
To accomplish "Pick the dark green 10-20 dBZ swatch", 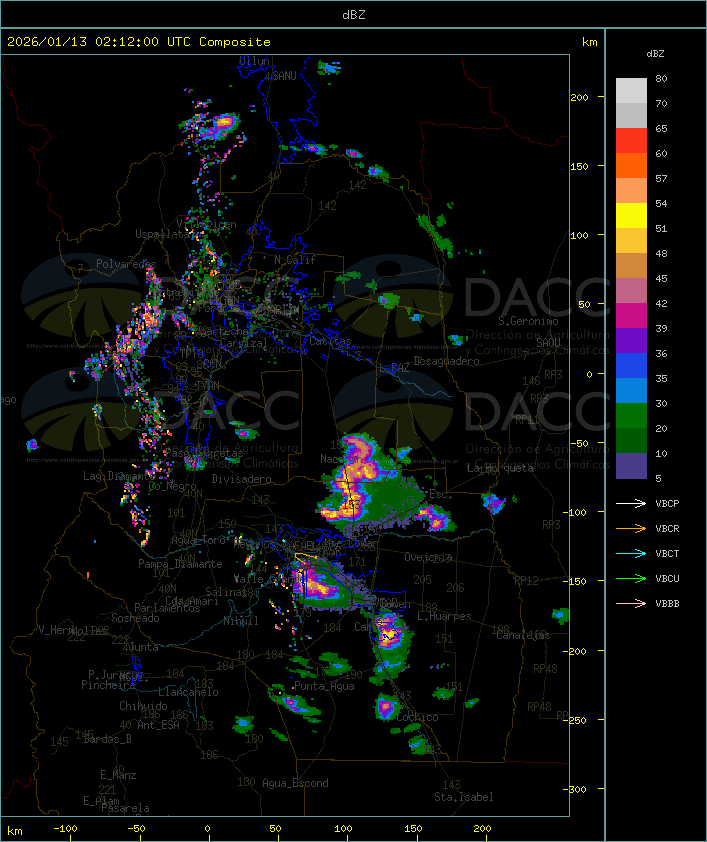I will tap(631, 440).
